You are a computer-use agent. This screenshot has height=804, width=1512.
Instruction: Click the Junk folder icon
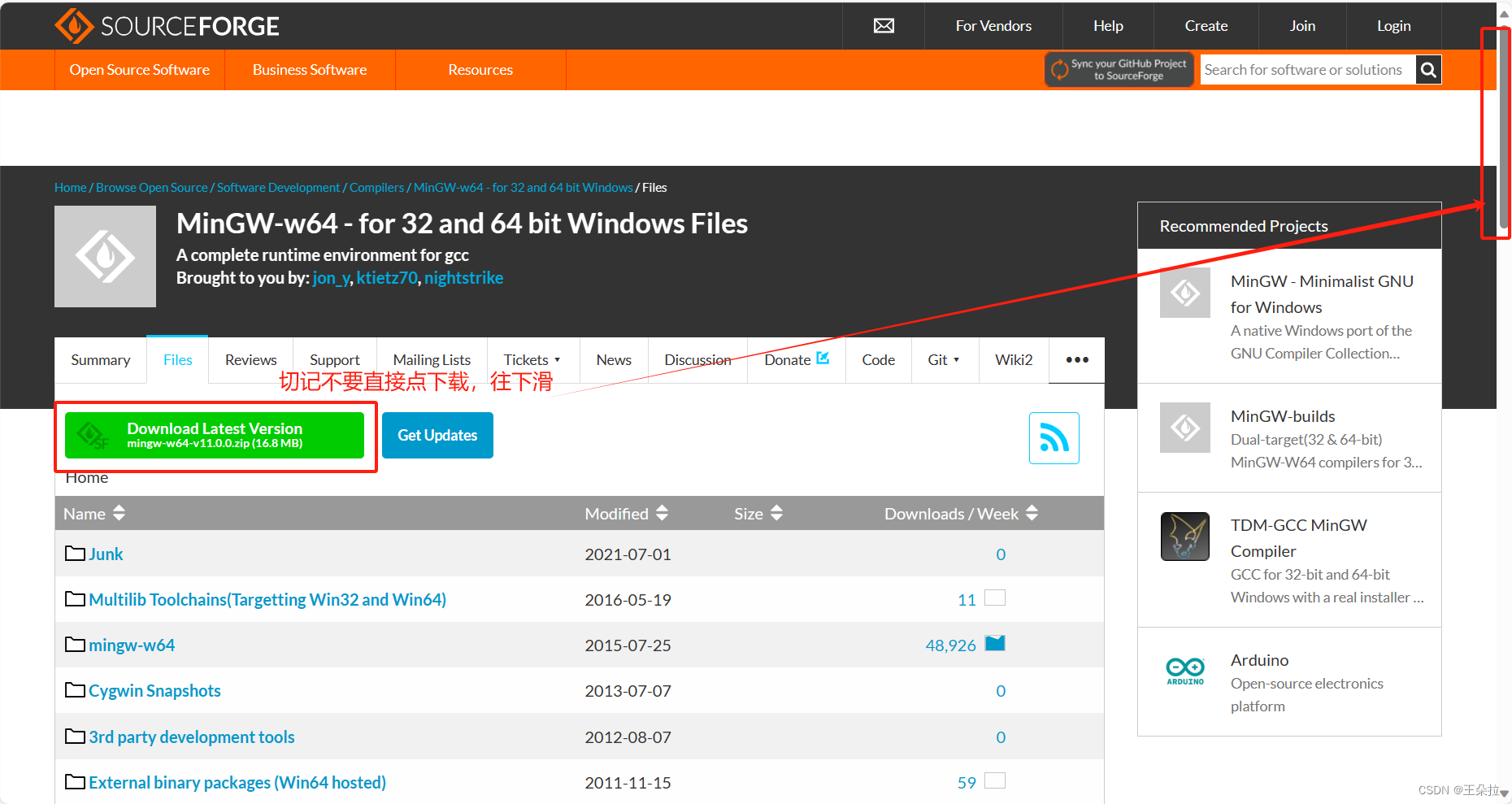76,554
